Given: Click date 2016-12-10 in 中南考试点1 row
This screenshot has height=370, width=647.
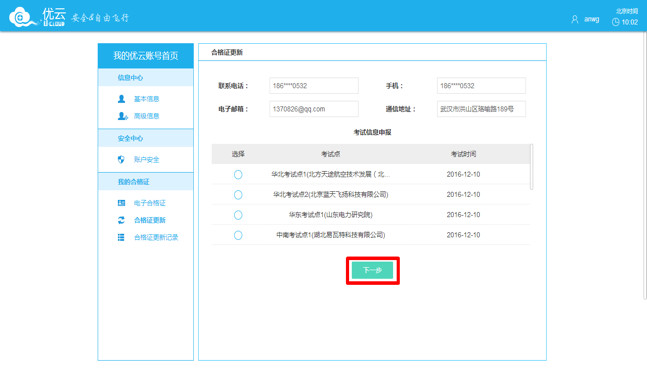Looking at the screenshot, I should point(463,235).
